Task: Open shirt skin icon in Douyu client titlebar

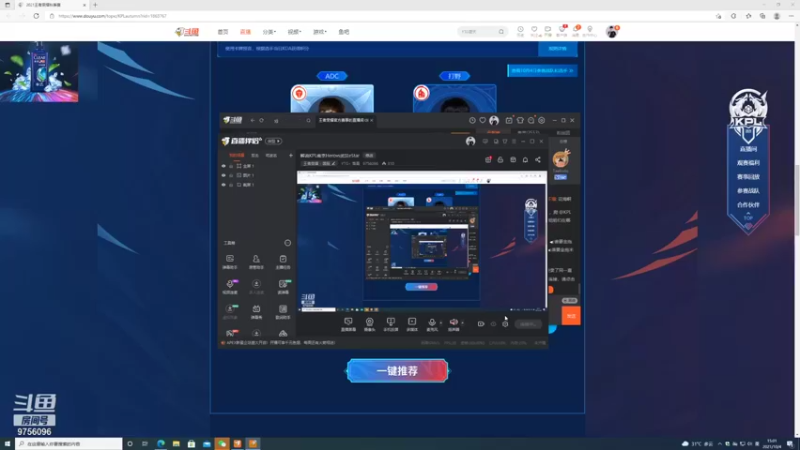Action: 520,120
